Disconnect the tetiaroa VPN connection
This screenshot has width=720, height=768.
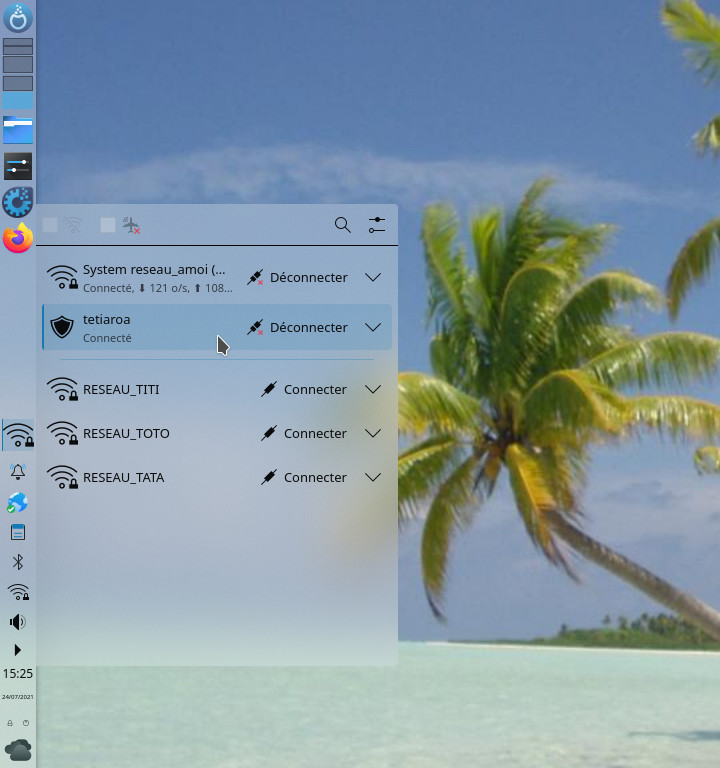(297, 327)
